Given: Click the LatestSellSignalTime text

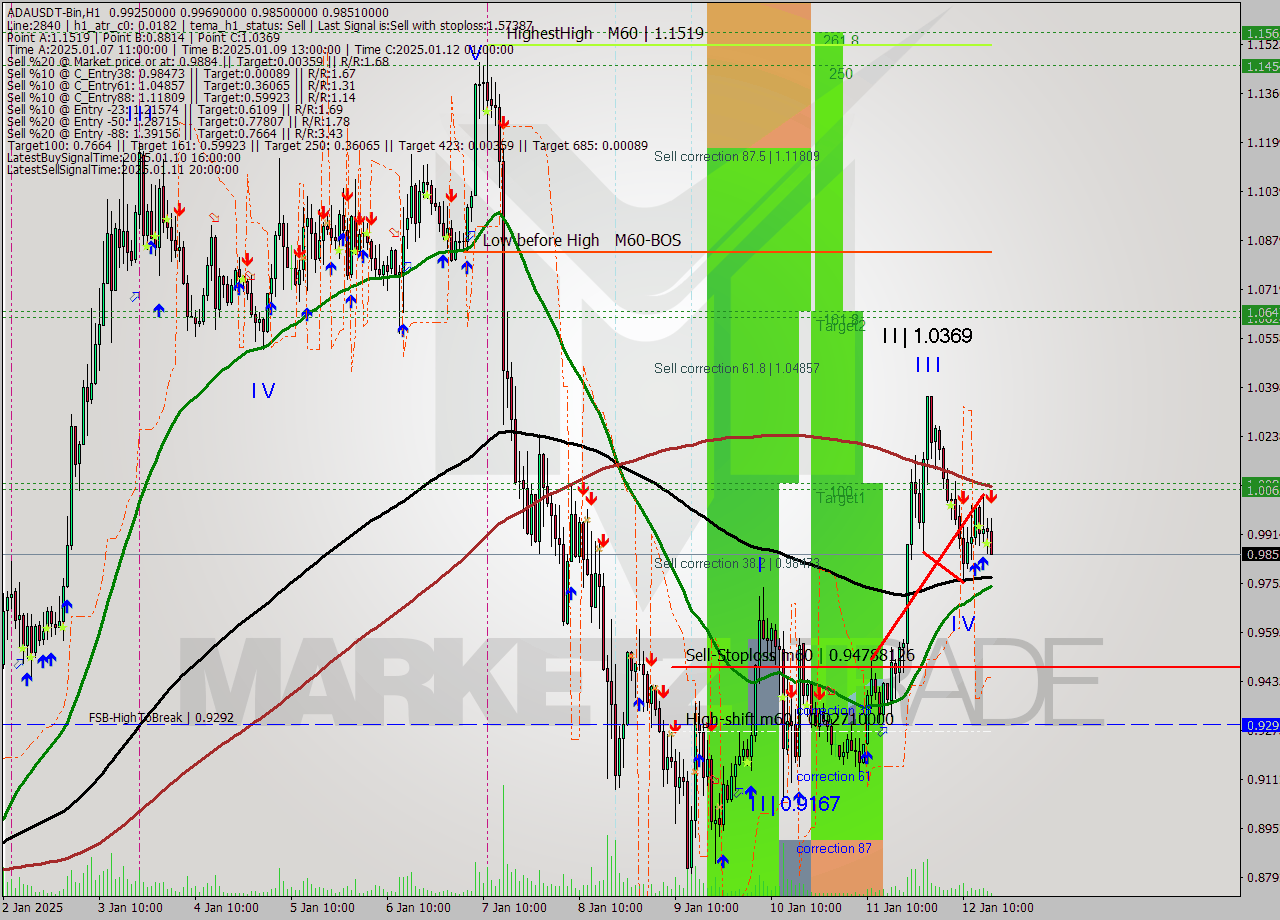Looking at the screenshot, I should click(123, 169).
